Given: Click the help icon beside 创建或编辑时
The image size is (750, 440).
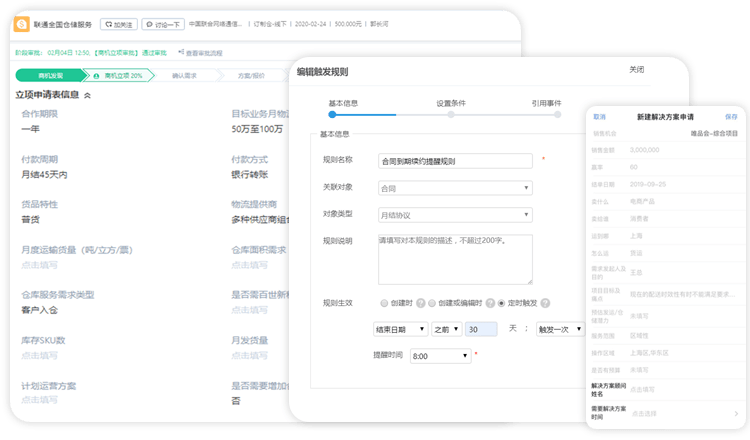Looking at the screenshot, I should tap(489, 303).
